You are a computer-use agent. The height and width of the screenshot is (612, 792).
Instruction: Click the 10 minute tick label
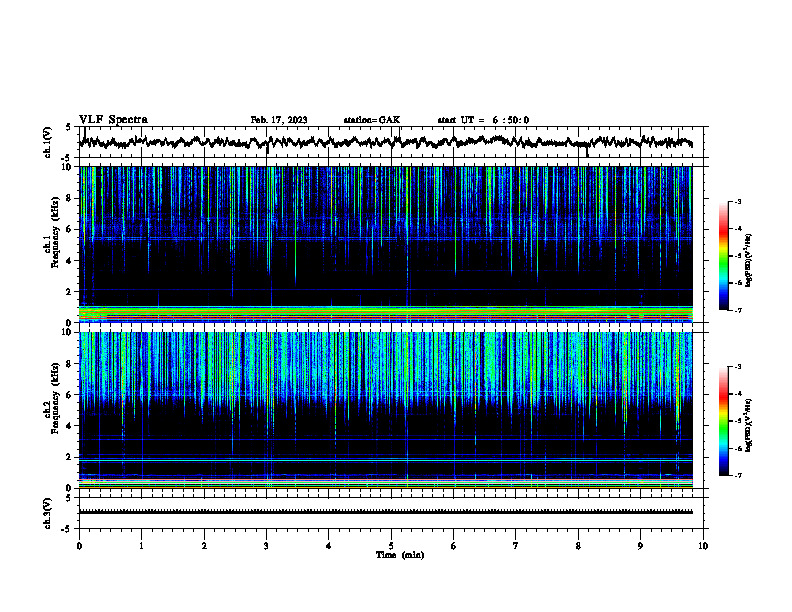703,546
